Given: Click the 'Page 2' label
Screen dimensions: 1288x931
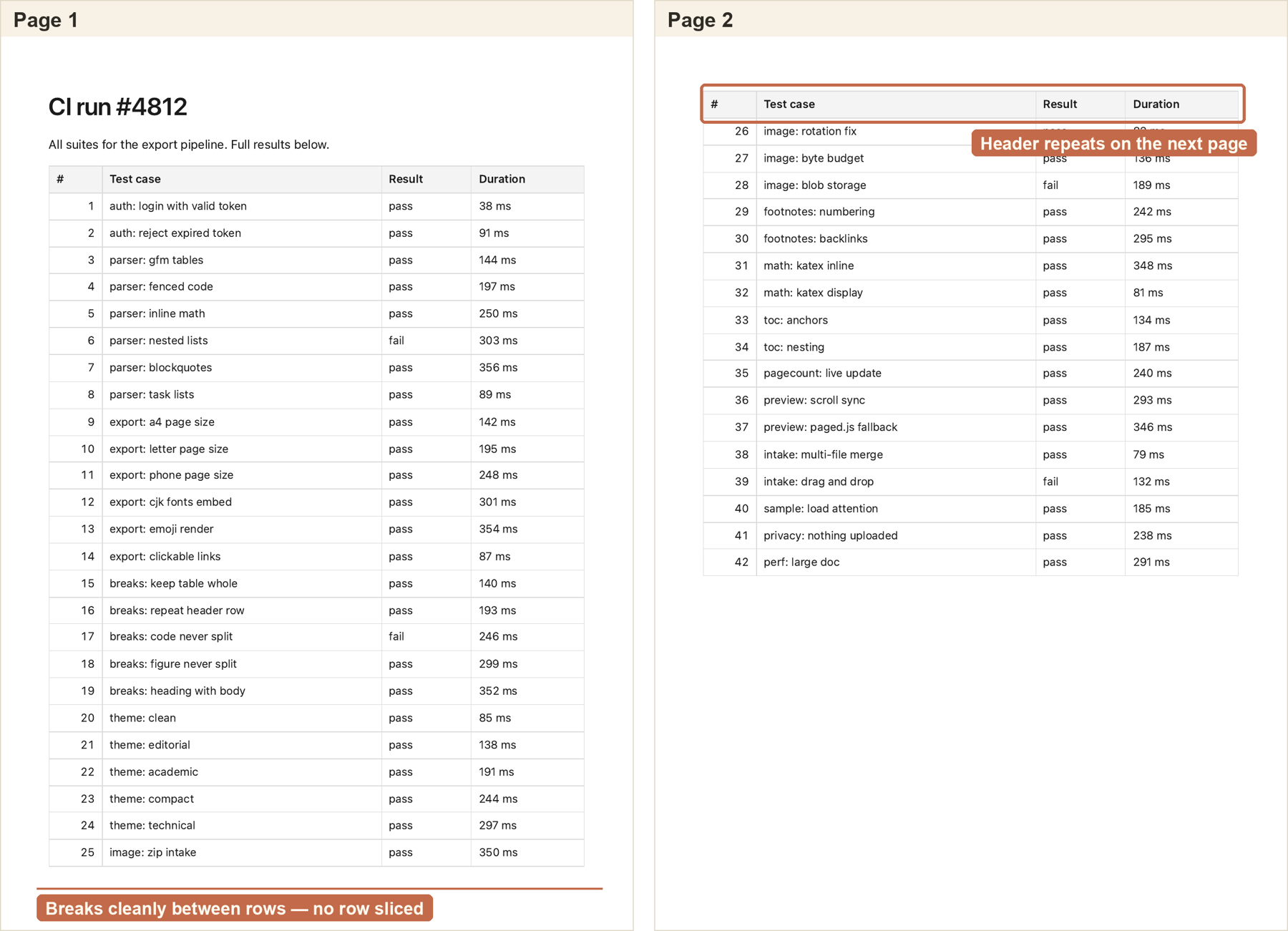Looking at the screenshot, I should coord(701,20).
